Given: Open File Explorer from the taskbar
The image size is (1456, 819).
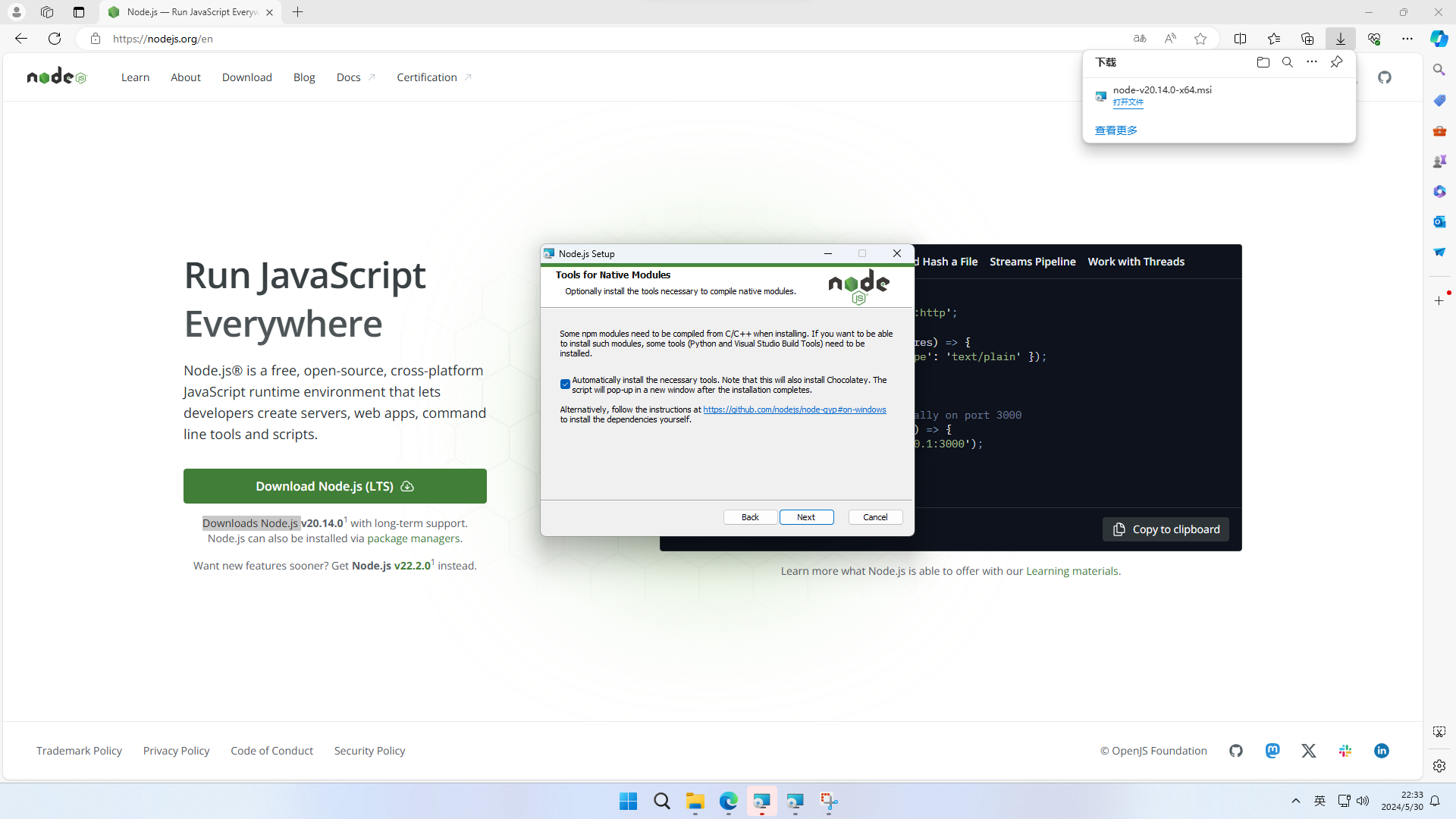Looking at the screenshot, I should 695,802.
